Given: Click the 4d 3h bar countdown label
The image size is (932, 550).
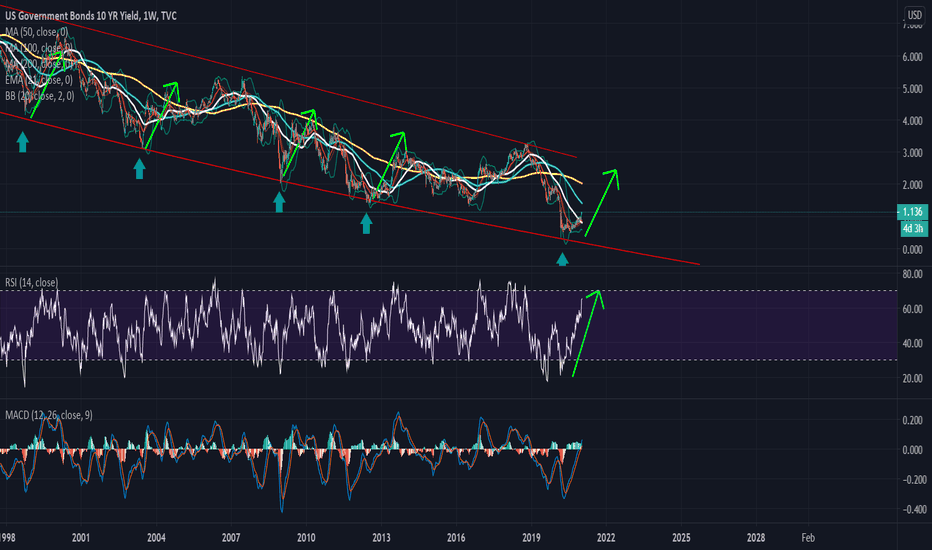Looking at the screenshot, I should click(x=912, y=228).
